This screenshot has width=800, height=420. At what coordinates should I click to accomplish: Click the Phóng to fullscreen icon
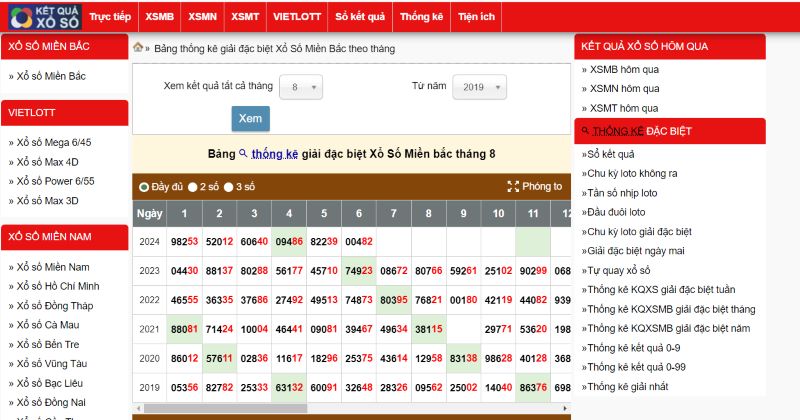click(513, 187)
